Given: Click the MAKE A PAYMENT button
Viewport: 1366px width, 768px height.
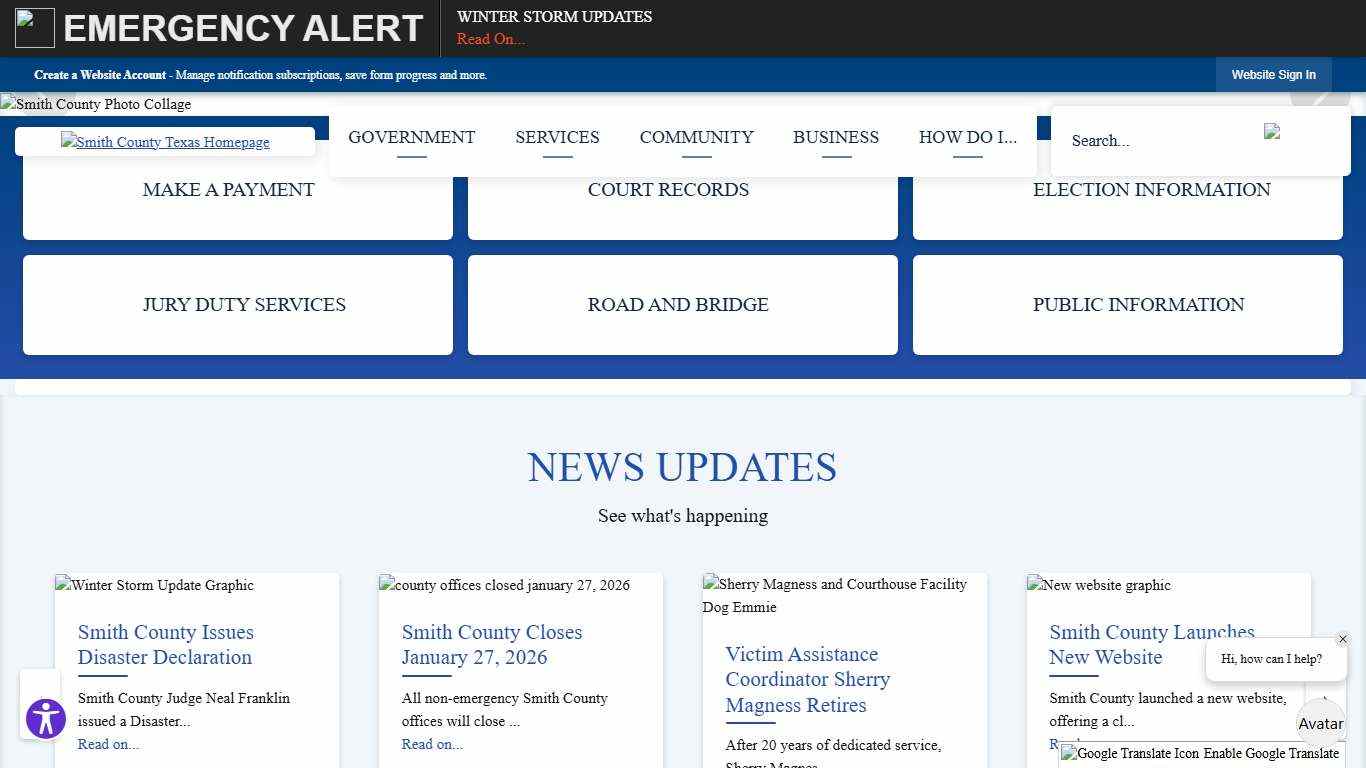Looking at the screenshot, I should [228, 189].
